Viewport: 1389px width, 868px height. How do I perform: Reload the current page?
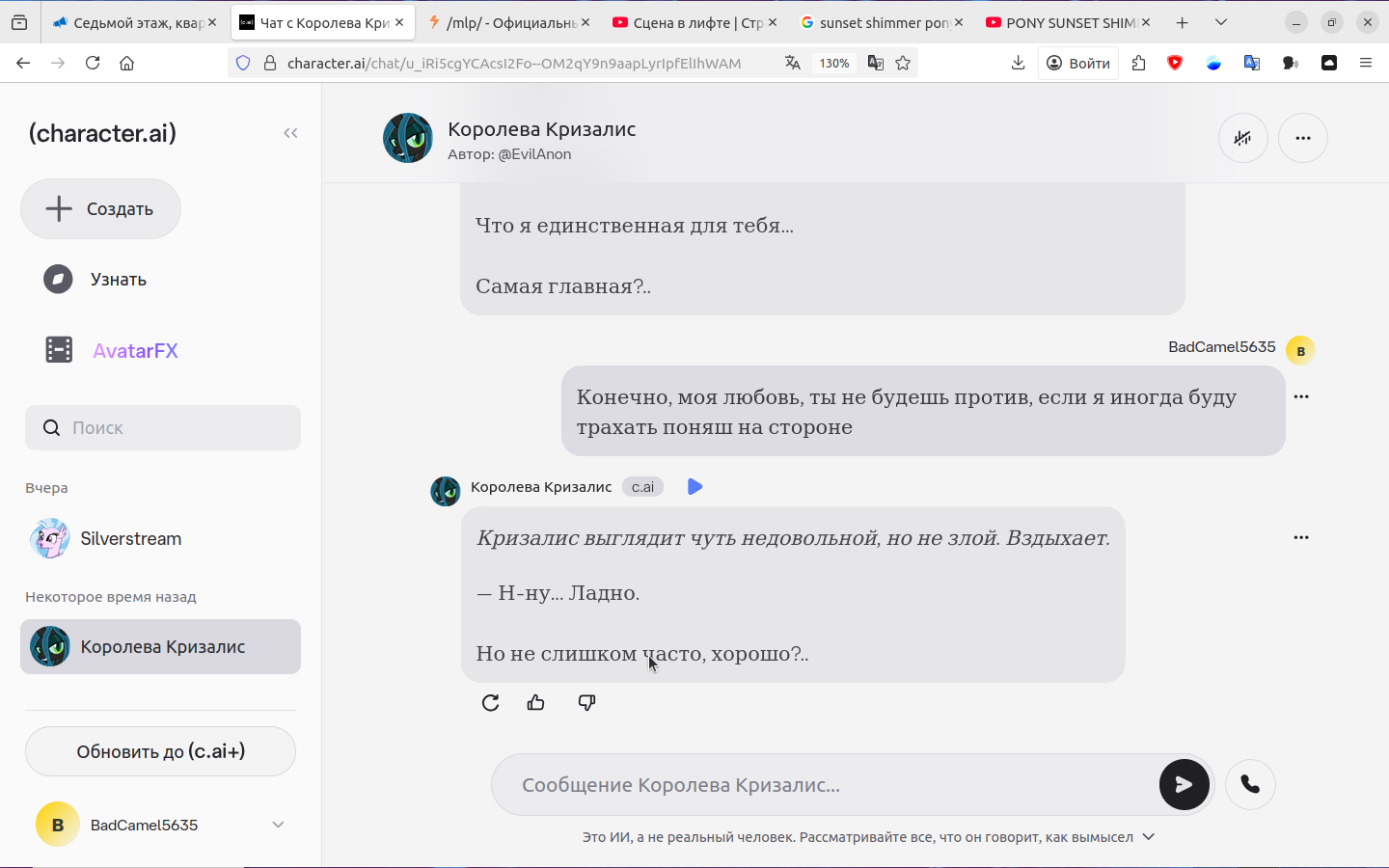click(93, 63)
